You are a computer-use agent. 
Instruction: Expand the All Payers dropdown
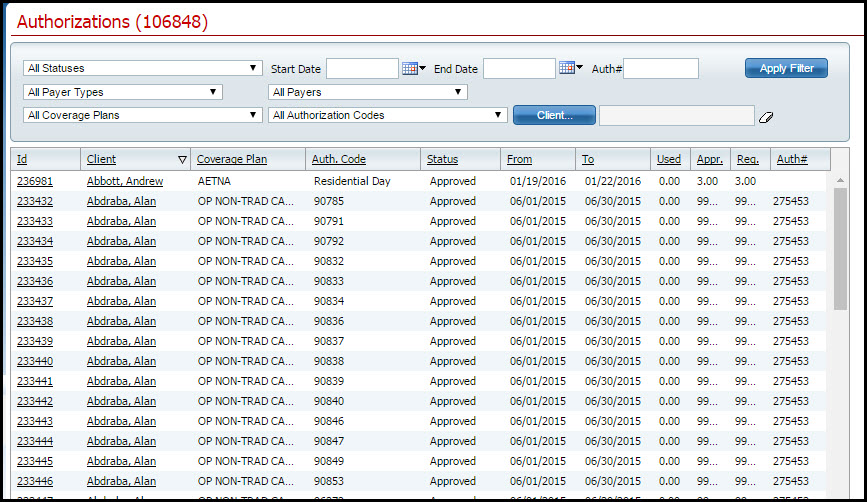[368, 92]
